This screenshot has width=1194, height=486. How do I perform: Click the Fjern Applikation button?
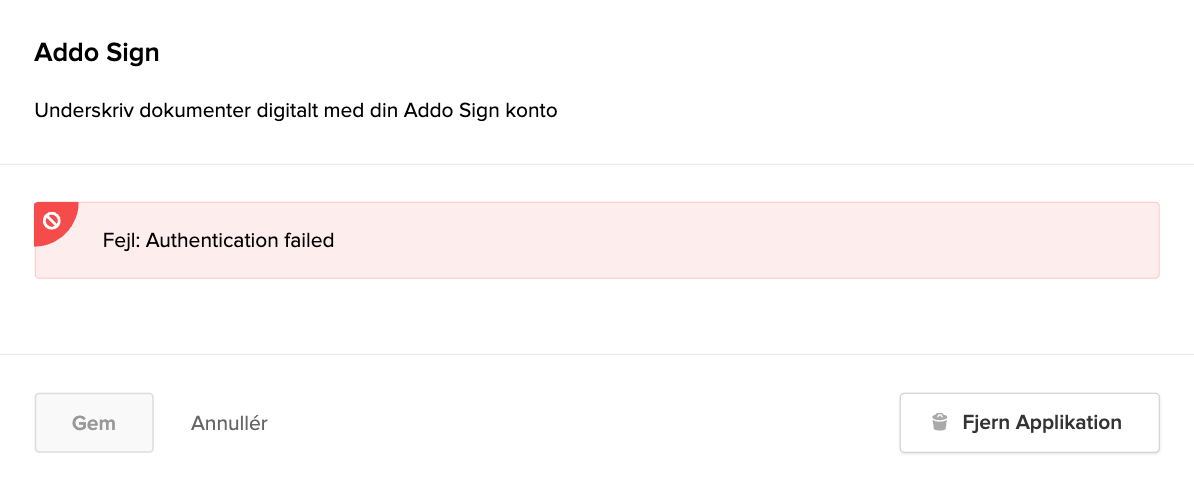(1029, 423)
